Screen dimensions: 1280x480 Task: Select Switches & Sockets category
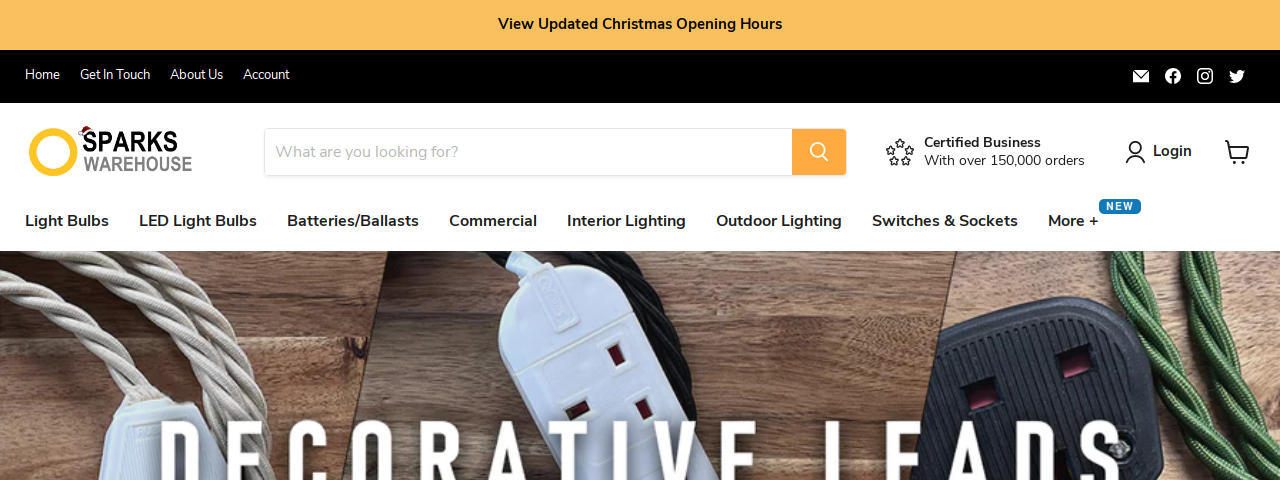[x=945, y=221]
